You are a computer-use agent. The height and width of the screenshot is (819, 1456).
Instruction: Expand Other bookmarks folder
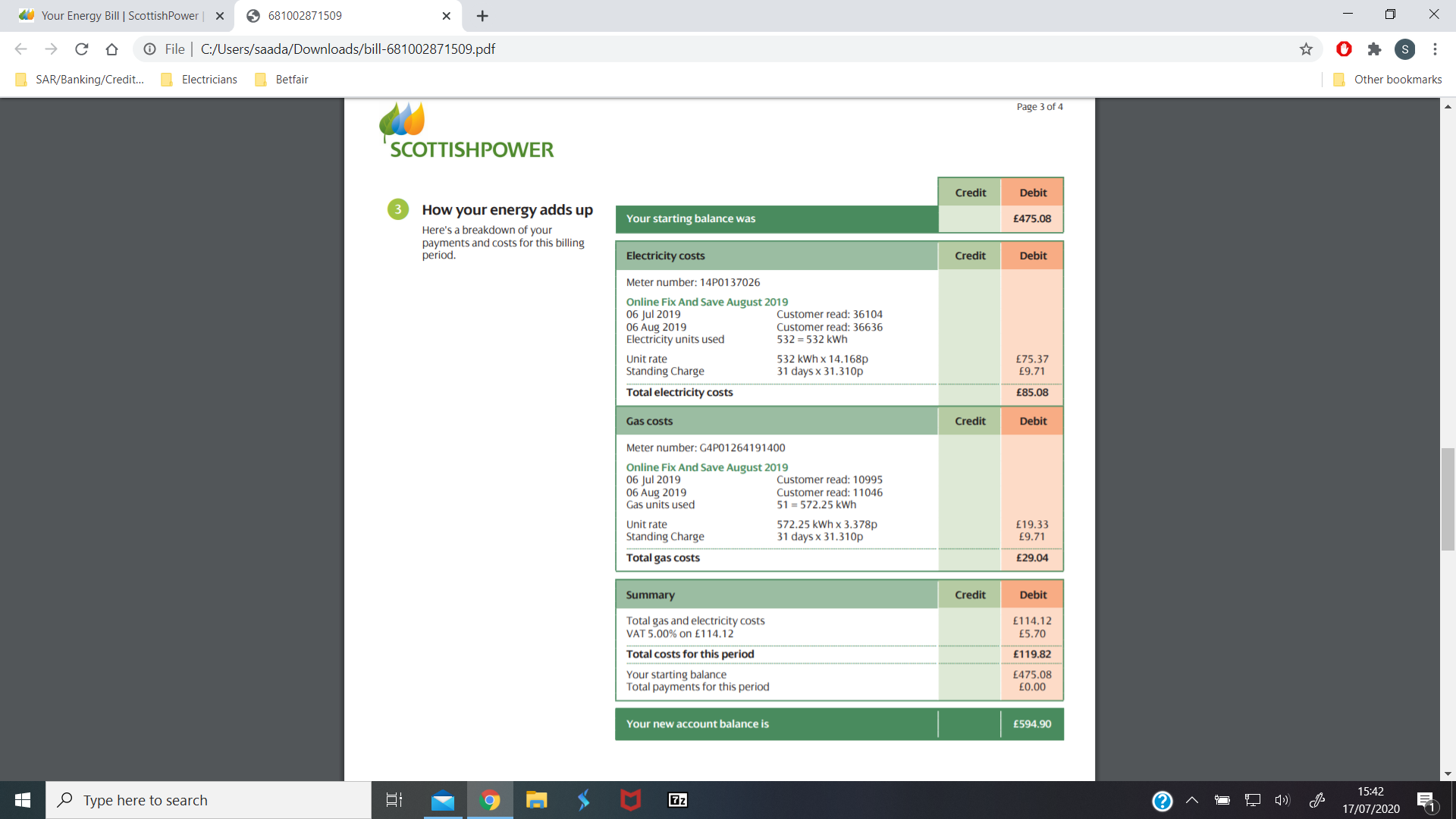1388,80
